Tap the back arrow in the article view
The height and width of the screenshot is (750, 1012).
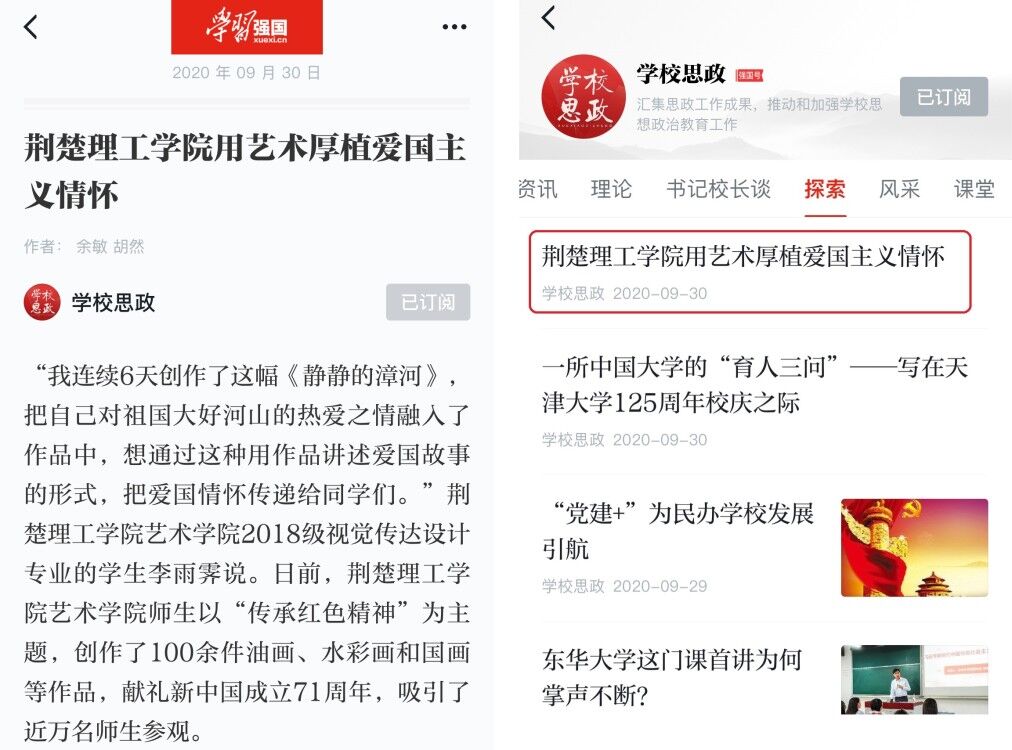pos(31,27)
